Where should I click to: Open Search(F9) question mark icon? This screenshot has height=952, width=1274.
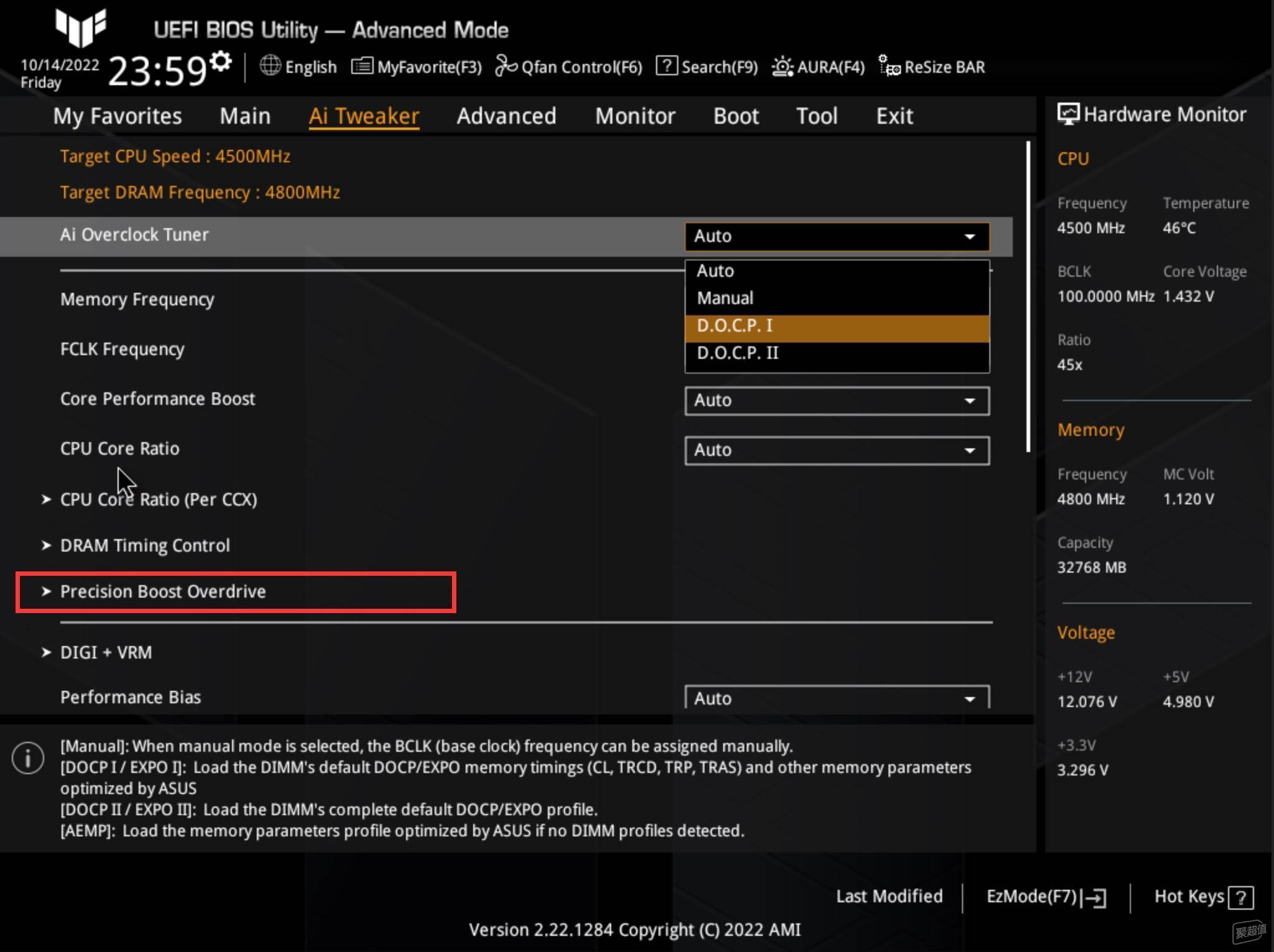click(667, 66)
